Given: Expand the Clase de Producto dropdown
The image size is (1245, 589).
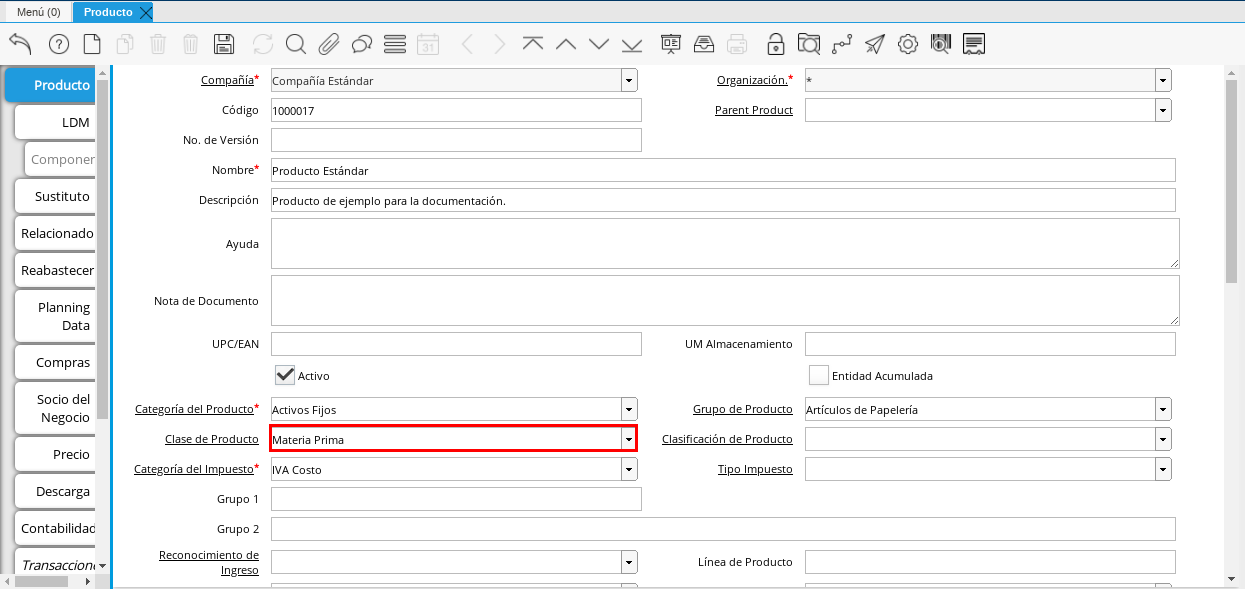Looking at the screenshot, I should click(x=628, y=439).
